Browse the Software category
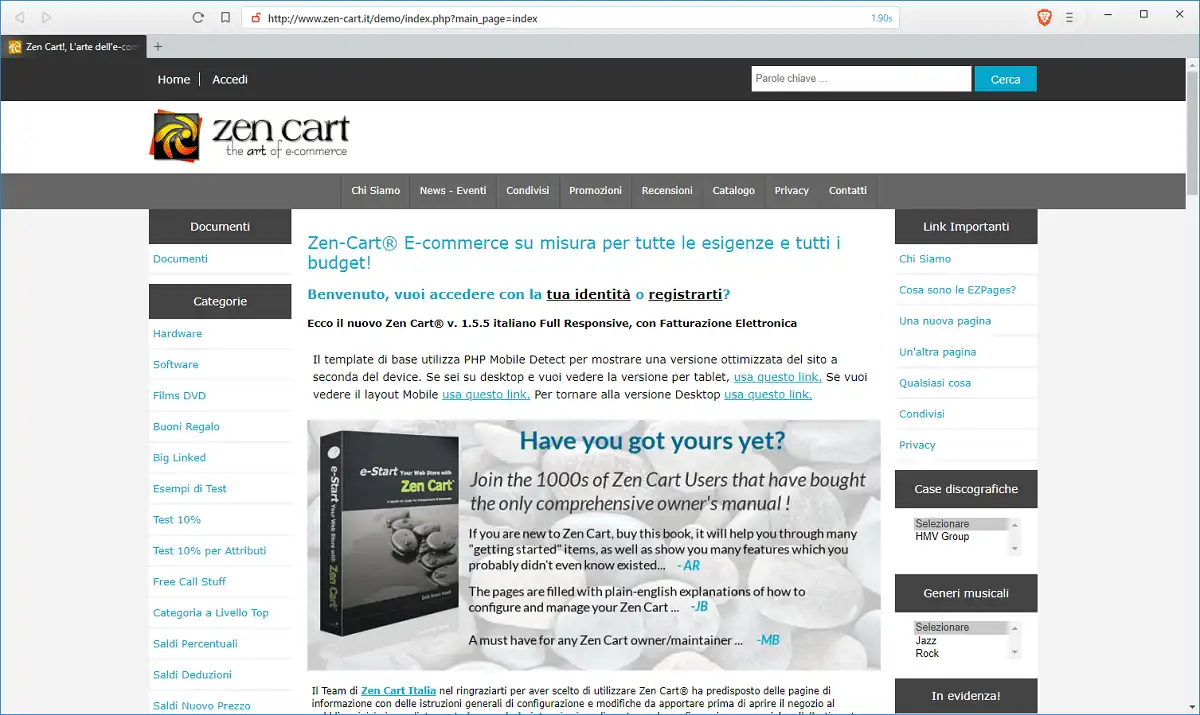This screenshot has height=715, width=1200. [x=176, y=365]
